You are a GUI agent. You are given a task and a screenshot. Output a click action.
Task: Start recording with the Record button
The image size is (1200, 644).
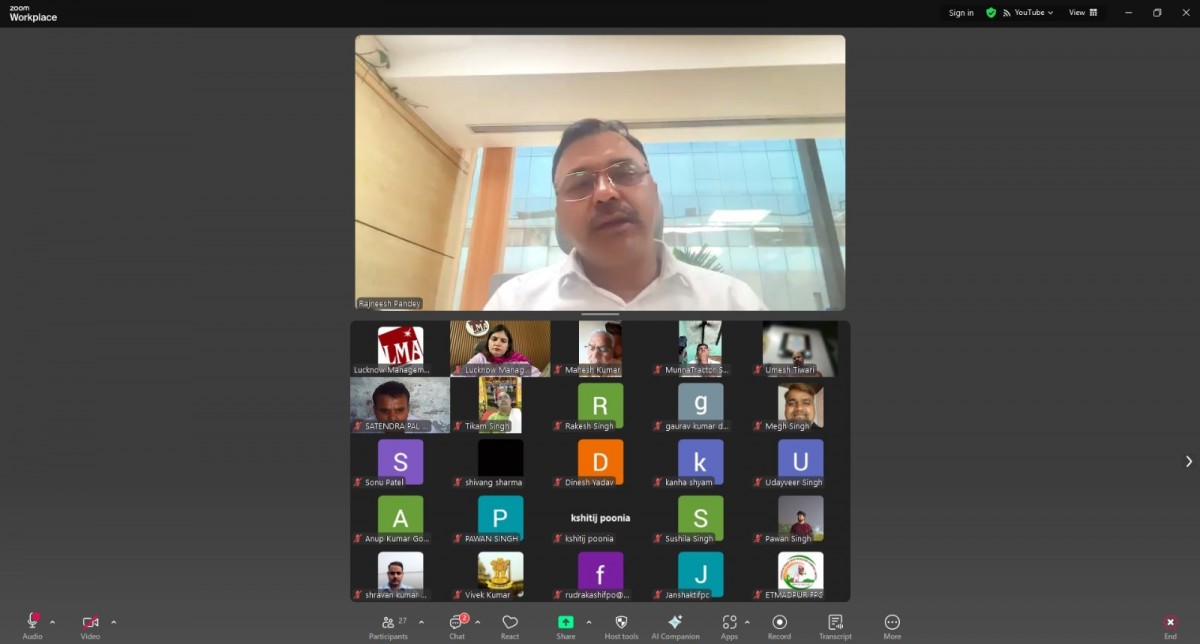click(x=779, y=626)
